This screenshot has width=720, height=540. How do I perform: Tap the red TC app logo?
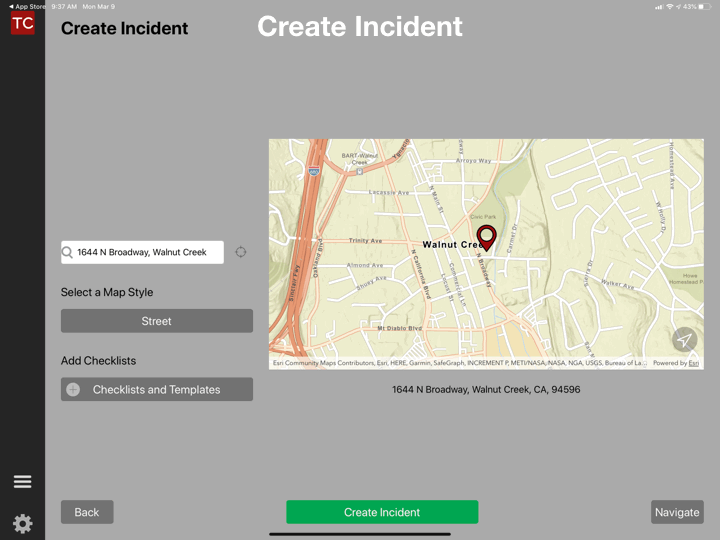(x=22, y=23)
